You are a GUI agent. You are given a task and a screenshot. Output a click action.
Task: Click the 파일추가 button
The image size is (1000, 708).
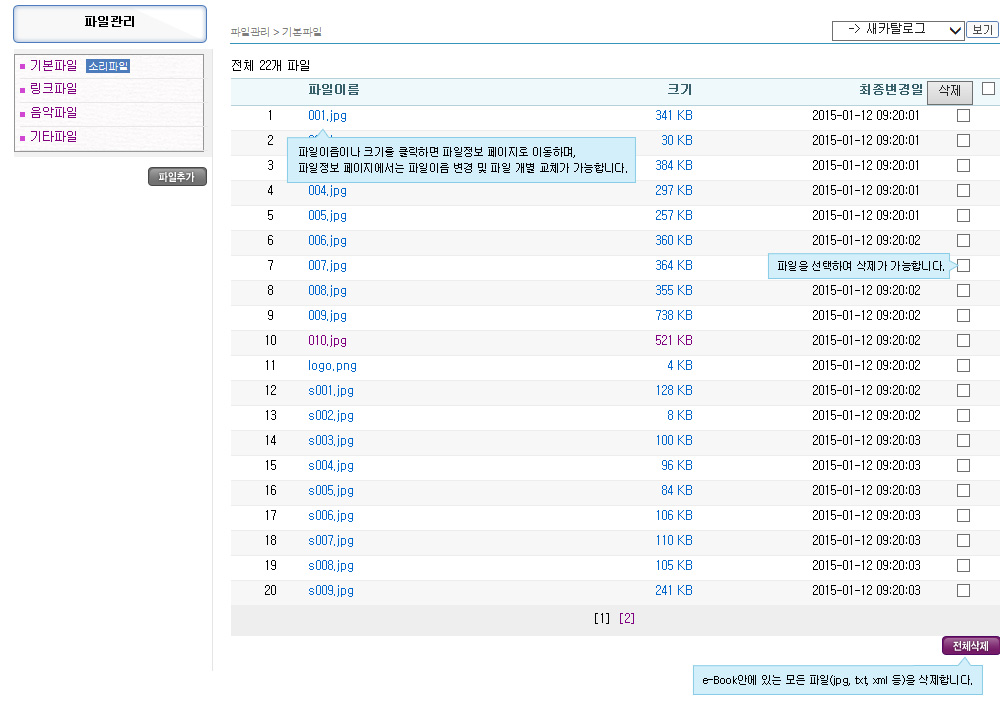coord(177,177)
